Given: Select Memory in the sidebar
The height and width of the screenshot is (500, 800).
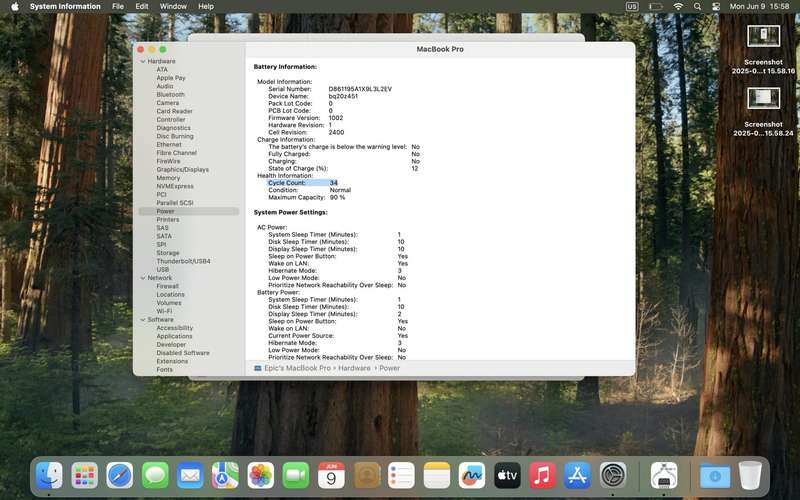Looking at the screenshot, I should tap(168, 178).
